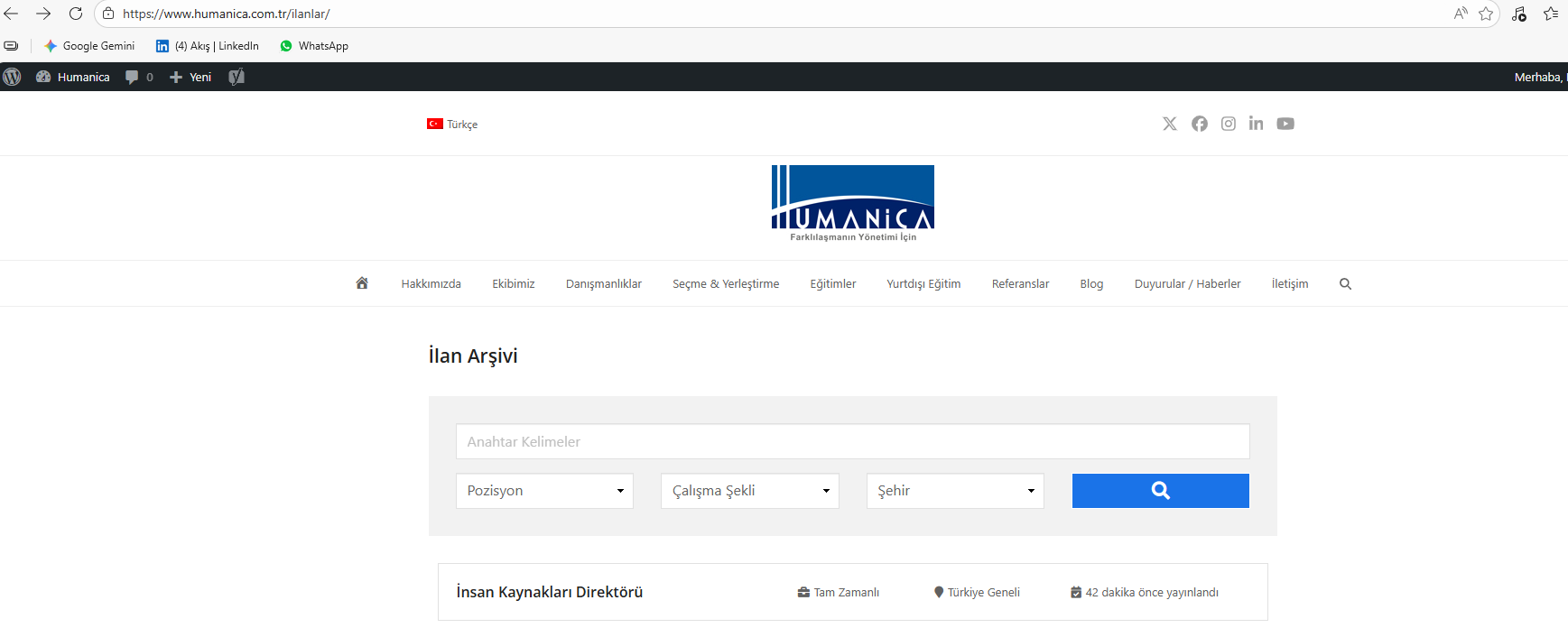Open the favorites list icon
This screenshot has width=1568, height=628.
point(1551,14)
